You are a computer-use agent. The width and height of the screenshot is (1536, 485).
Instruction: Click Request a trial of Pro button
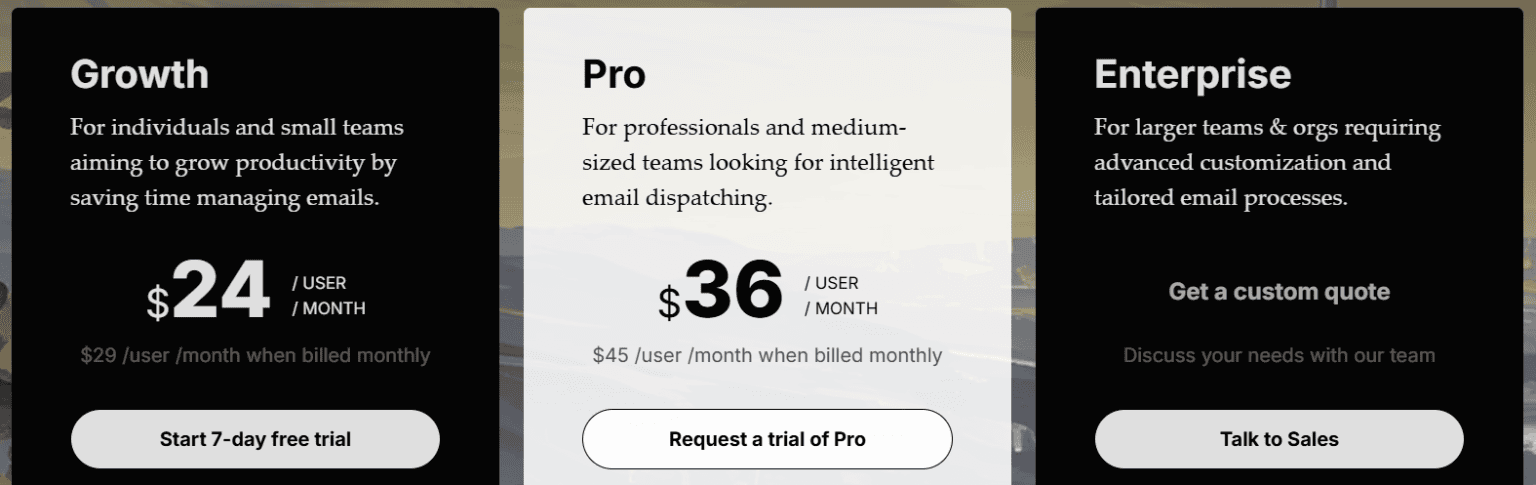pyautogui.click(x=767, y=439)
